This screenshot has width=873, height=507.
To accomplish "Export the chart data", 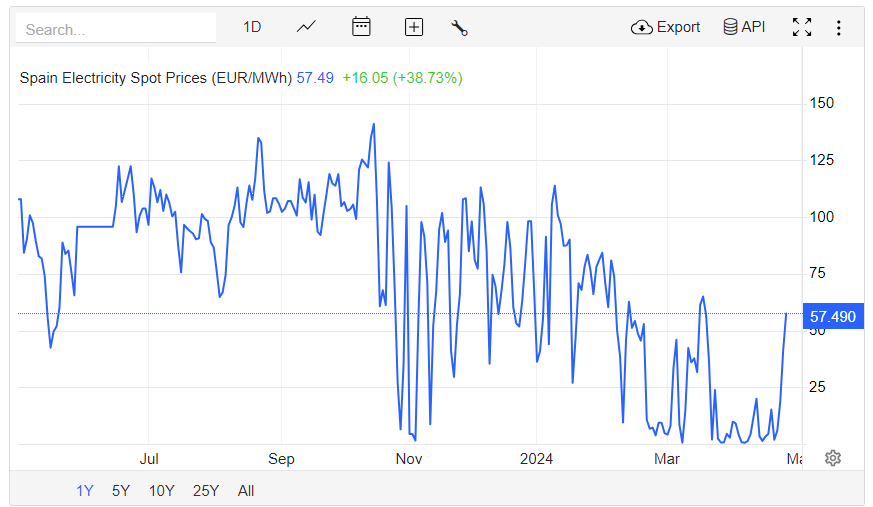I will 665,27.
